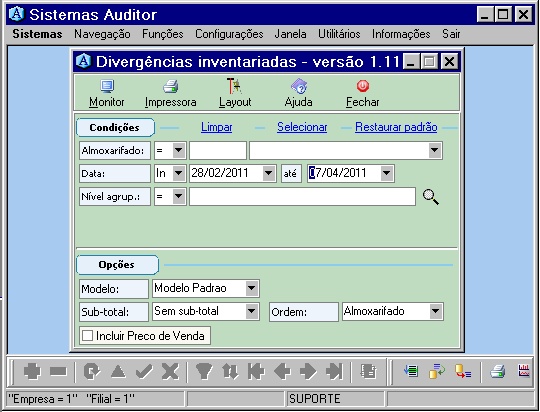
Task: Open the Layout tool
Action: click(x=235, y=86)
